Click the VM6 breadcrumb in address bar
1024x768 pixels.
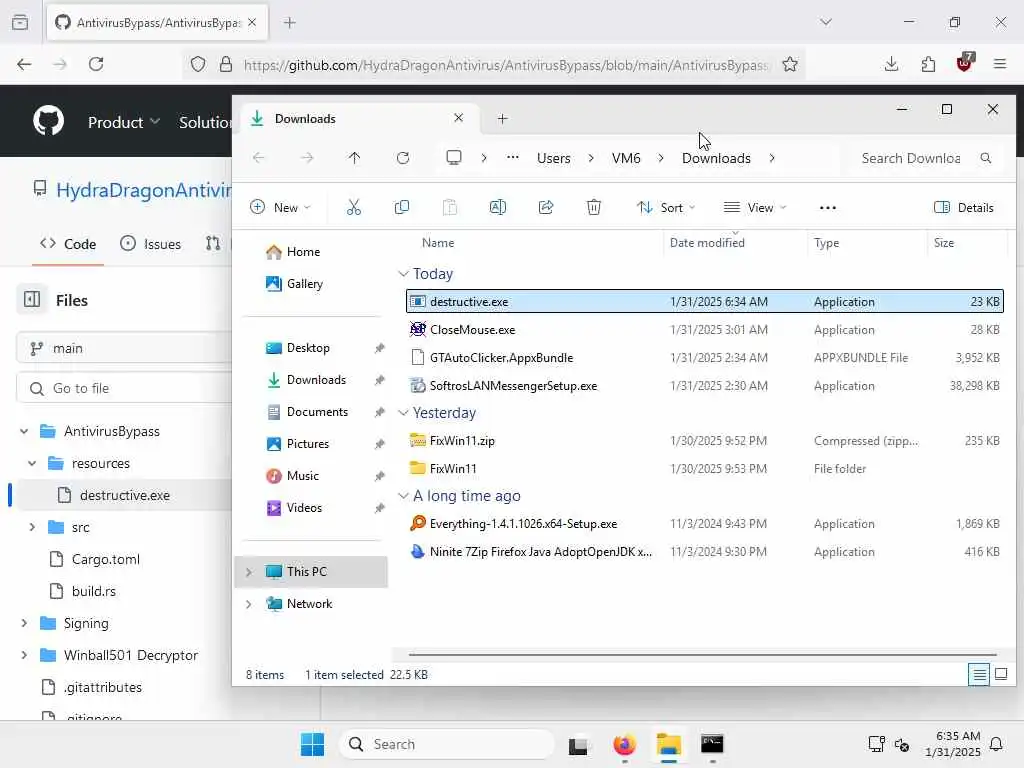pyautogui.click(x=626, y=158)
